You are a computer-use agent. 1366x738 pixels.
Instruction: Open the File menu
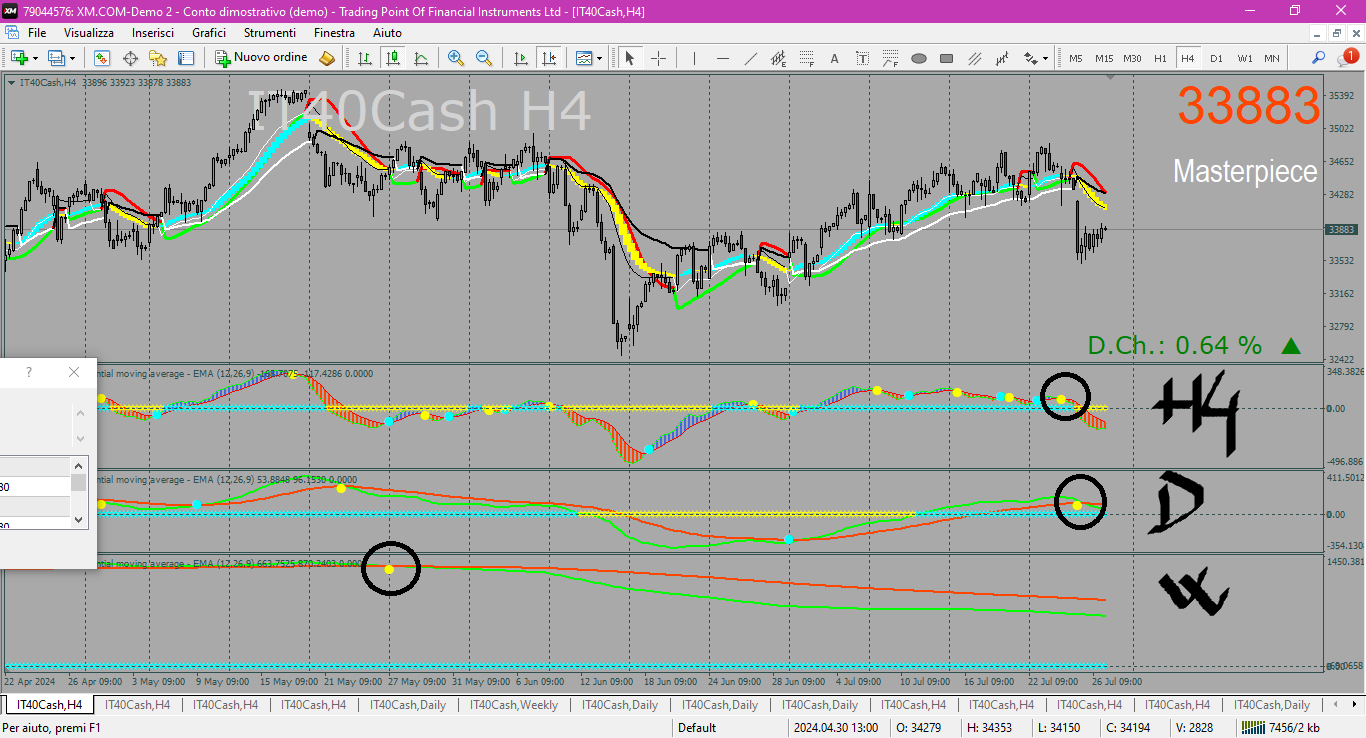(x=37, y=33)
